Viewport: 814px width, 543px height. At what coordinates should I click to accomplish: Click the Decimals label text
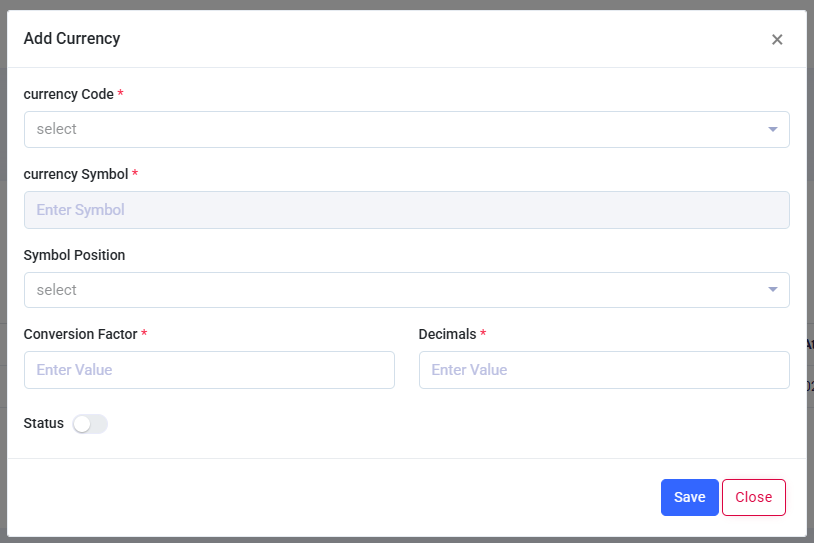click(447, 334)
